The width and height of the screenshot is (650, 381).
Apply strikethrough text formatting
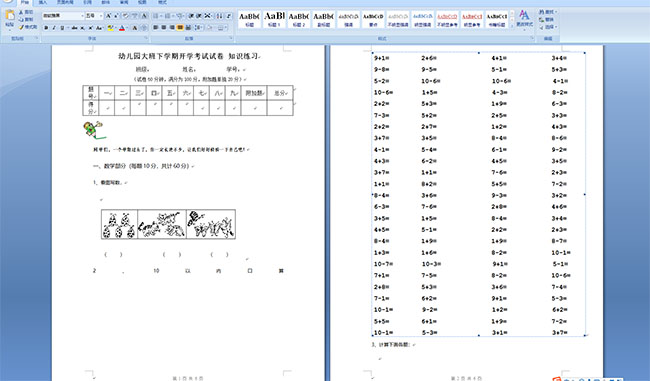click(x=74, y=28)
